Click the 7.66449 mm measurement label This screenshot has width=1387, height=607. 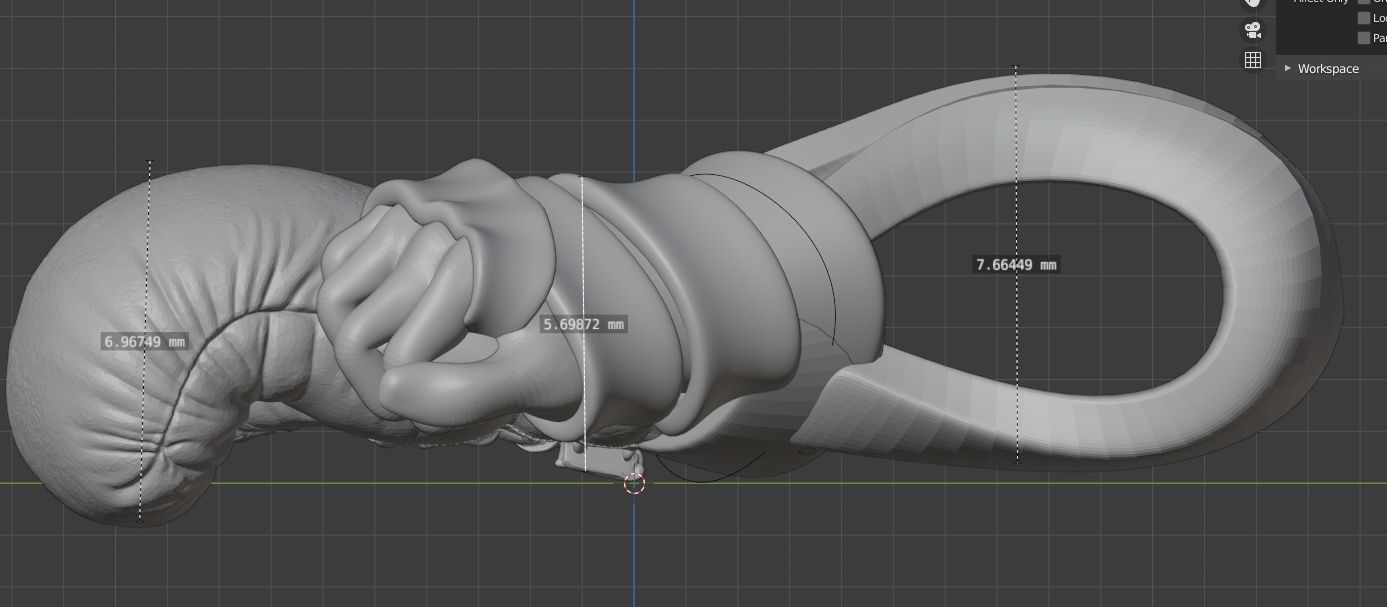click(1016, 265)
